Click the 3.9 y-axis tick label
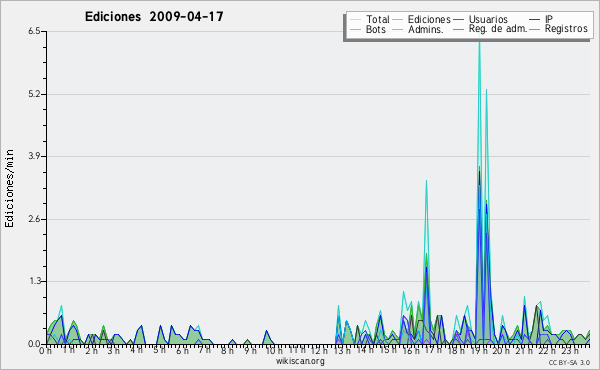 pos(34,156)
